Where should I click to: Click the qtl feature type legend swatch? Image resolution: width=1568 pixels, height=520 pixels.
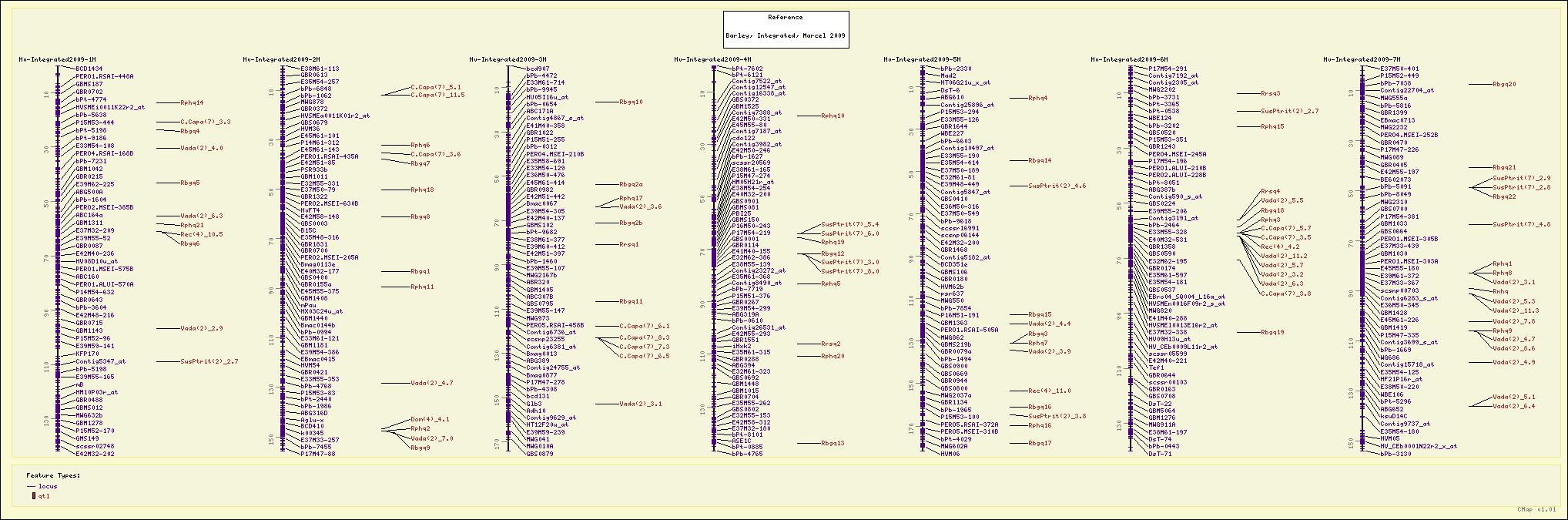coord(33,496)
